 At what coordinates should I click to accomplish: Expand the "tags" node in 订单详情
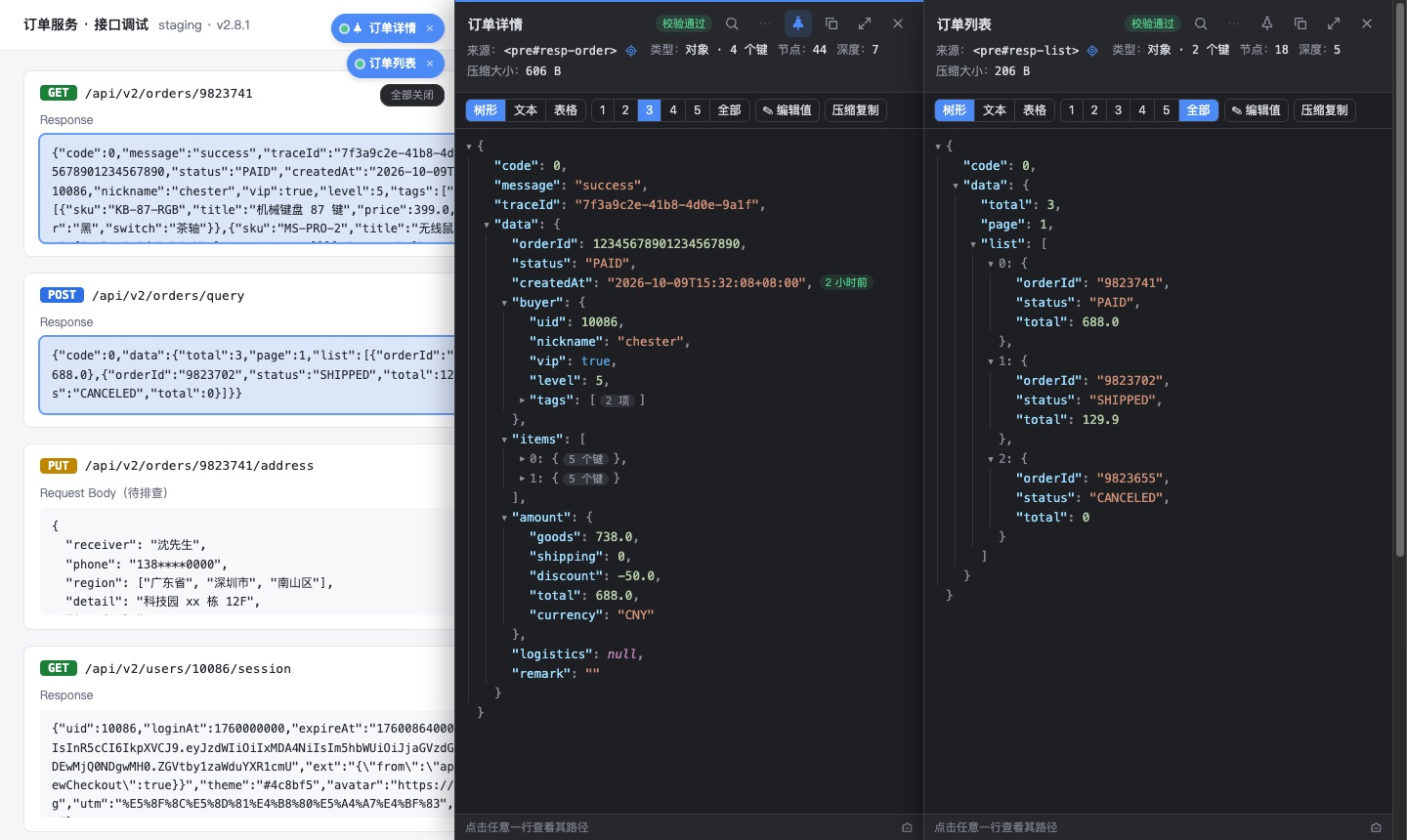click(522, 399)
